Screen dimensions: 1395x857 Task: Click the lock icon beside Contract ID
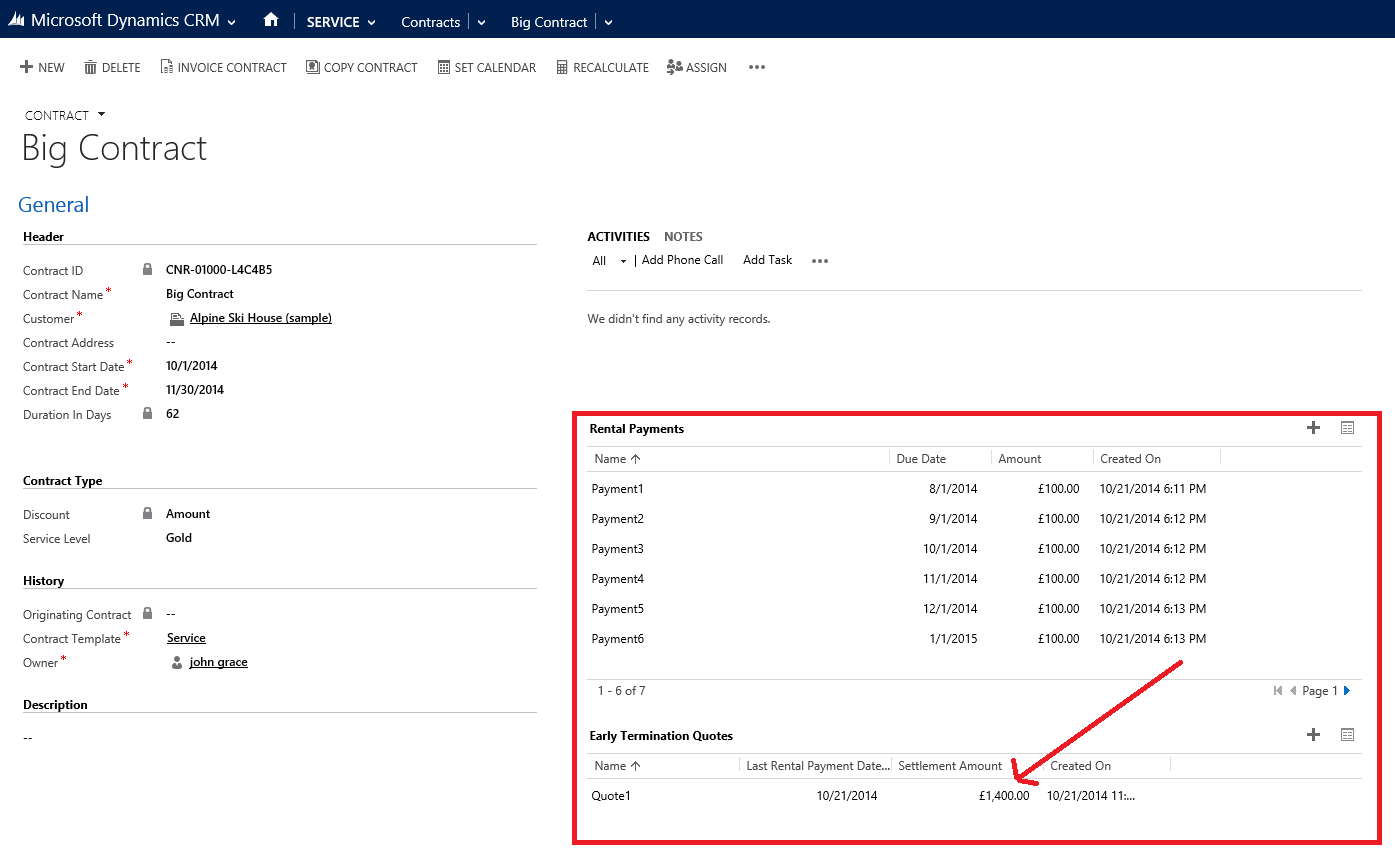147,269
